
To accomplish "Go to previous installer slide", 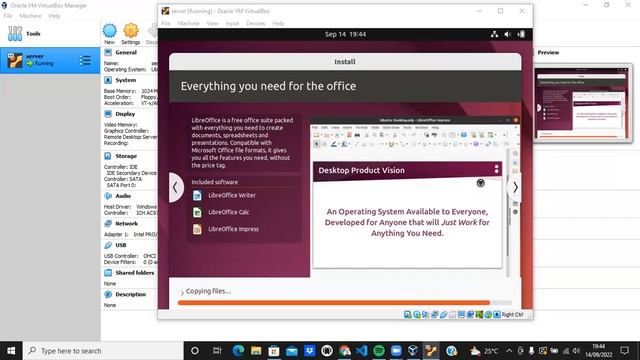I will (x=176, y=187).
